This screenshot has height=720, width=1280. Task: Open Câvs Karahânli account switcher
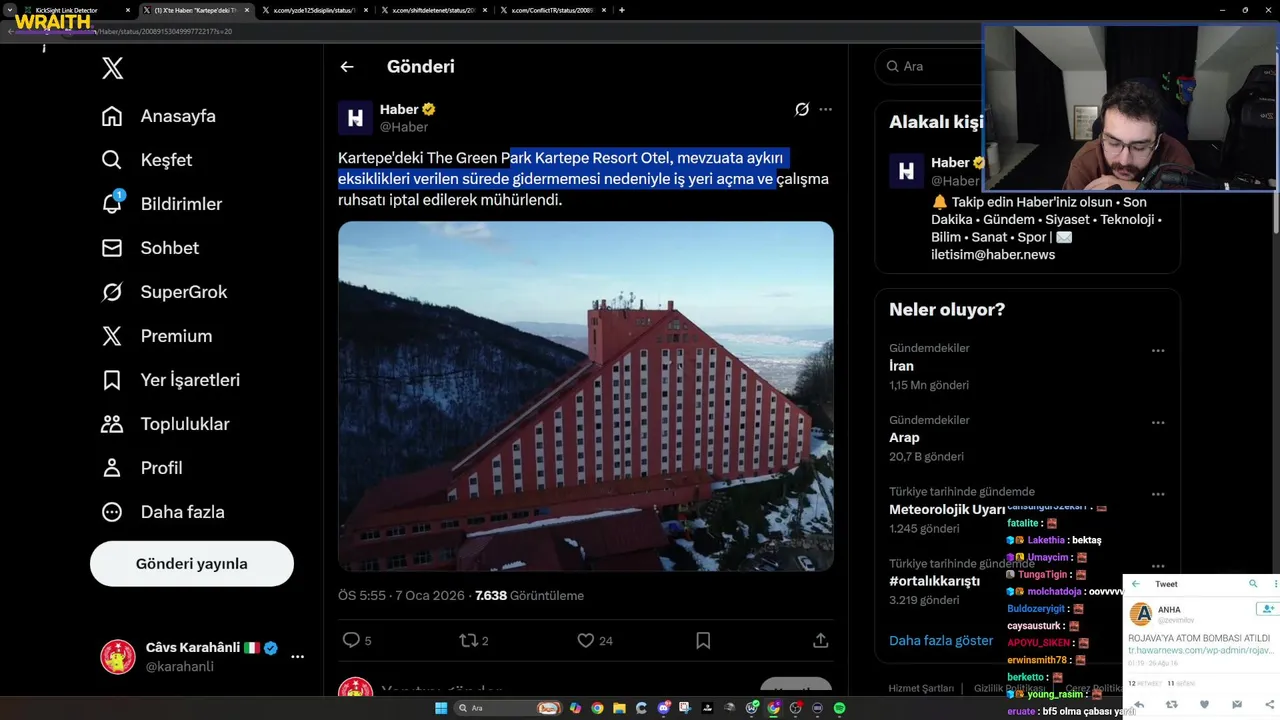tap(203, 657)
